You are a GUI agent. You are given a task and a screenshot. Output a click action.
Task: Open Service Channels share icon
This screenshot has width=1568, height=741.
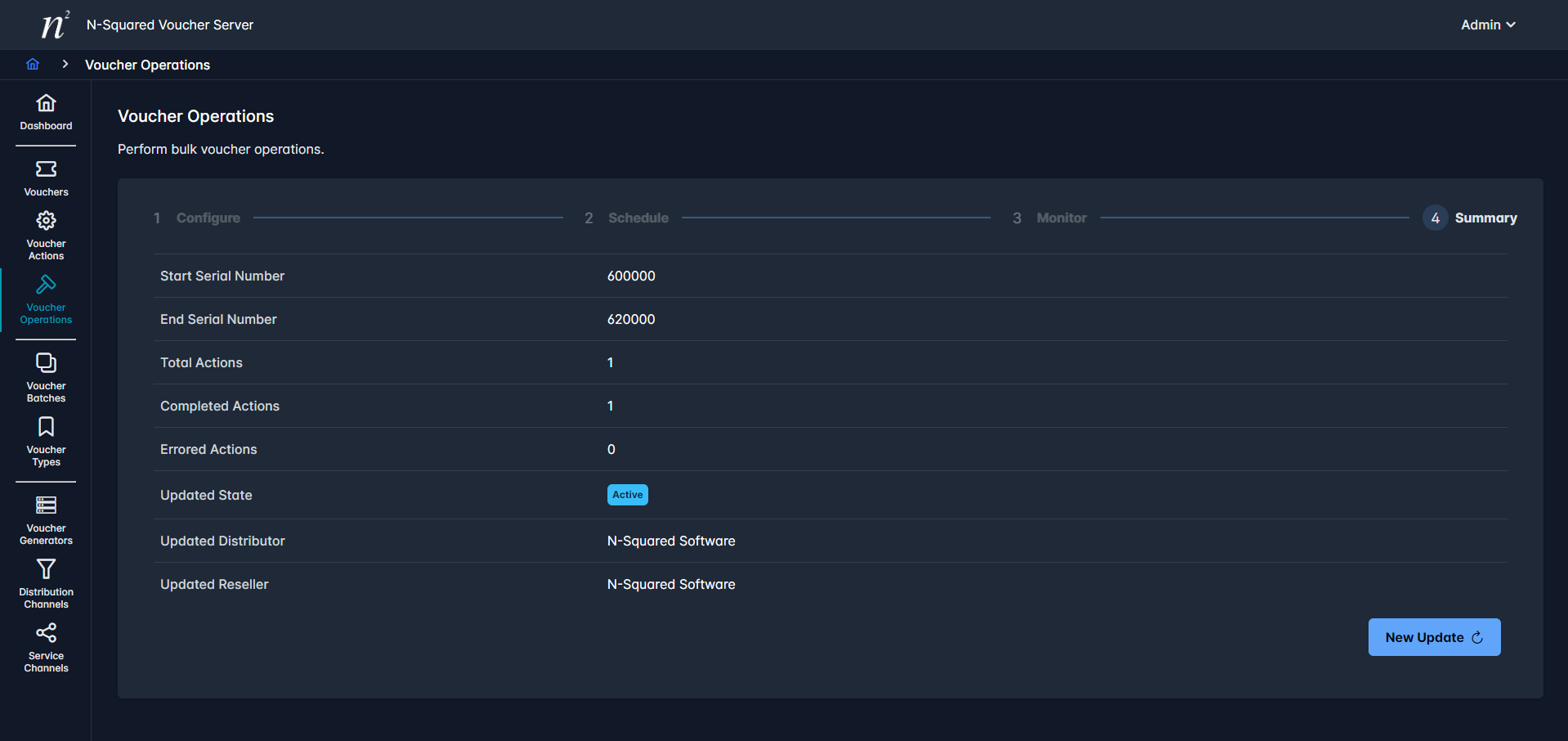[46, 633]
